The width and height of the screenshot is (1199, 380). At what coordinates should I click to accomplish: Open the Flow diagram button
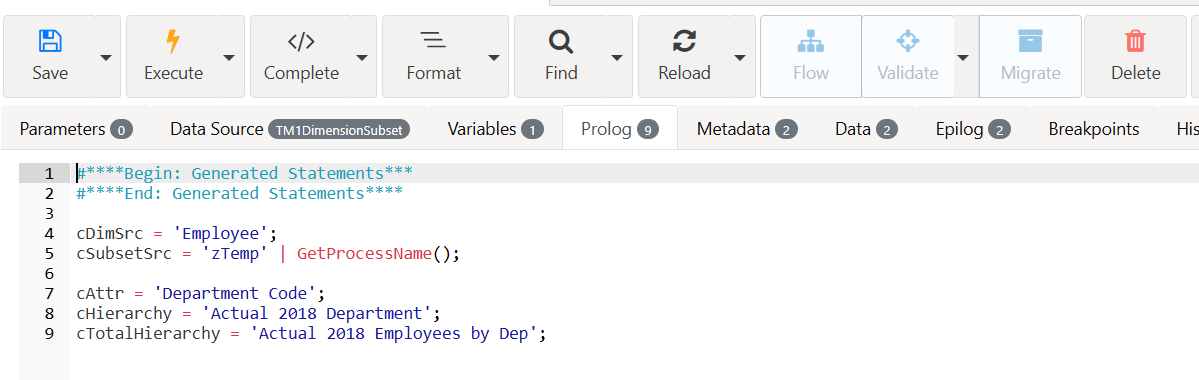(811, 57)
